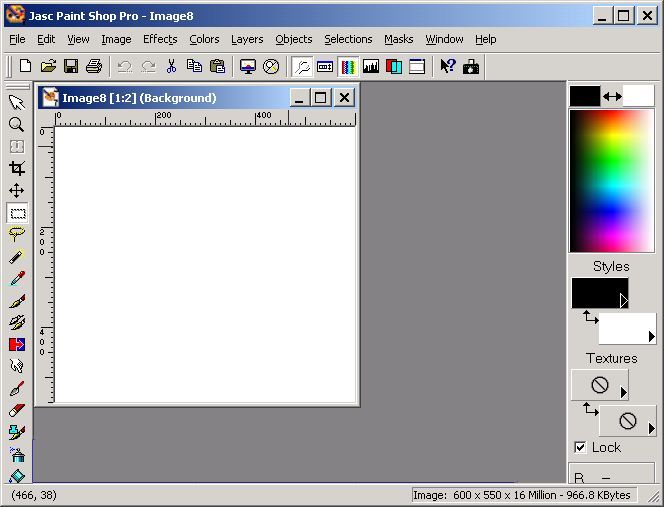Image resolution: width=664 pixels, height=507 pixels.
Task: Toggle the histogram window button
Action: (x=371, y=66)
